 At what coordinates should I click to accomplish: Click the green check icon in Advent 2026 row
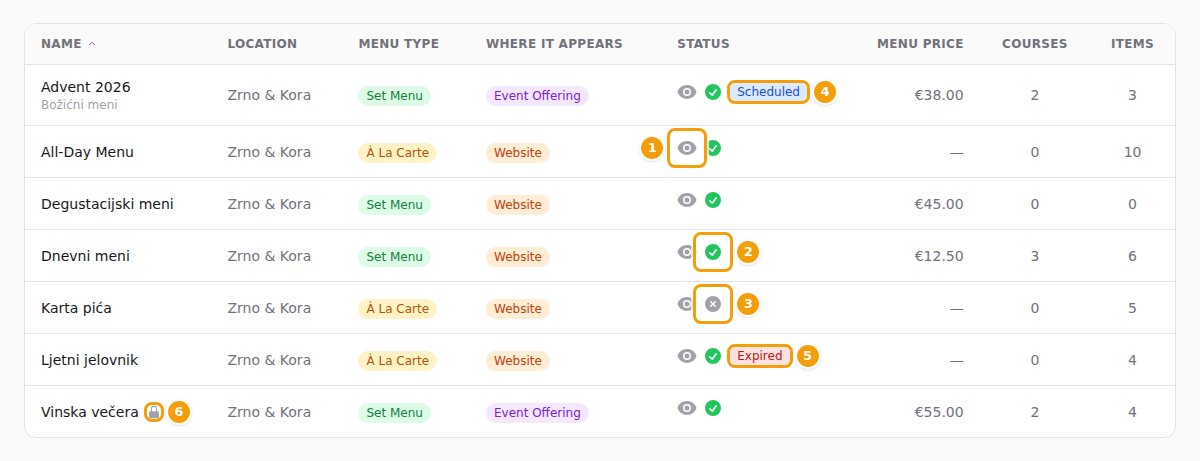point(713,92)
